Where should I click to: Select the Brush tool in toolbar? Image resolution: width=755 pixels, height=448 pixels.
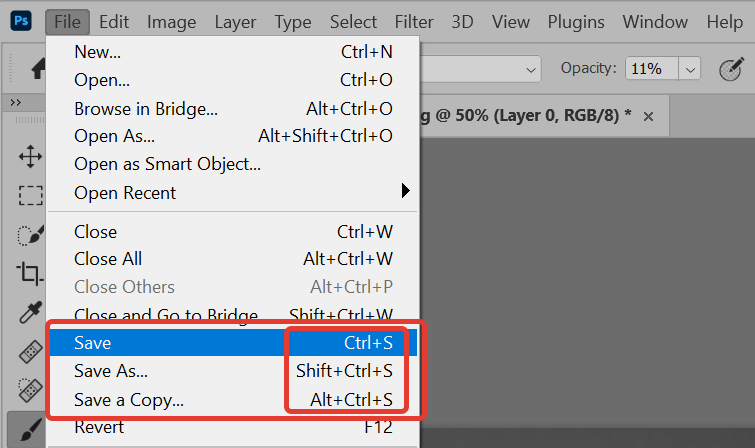(30, 429)
